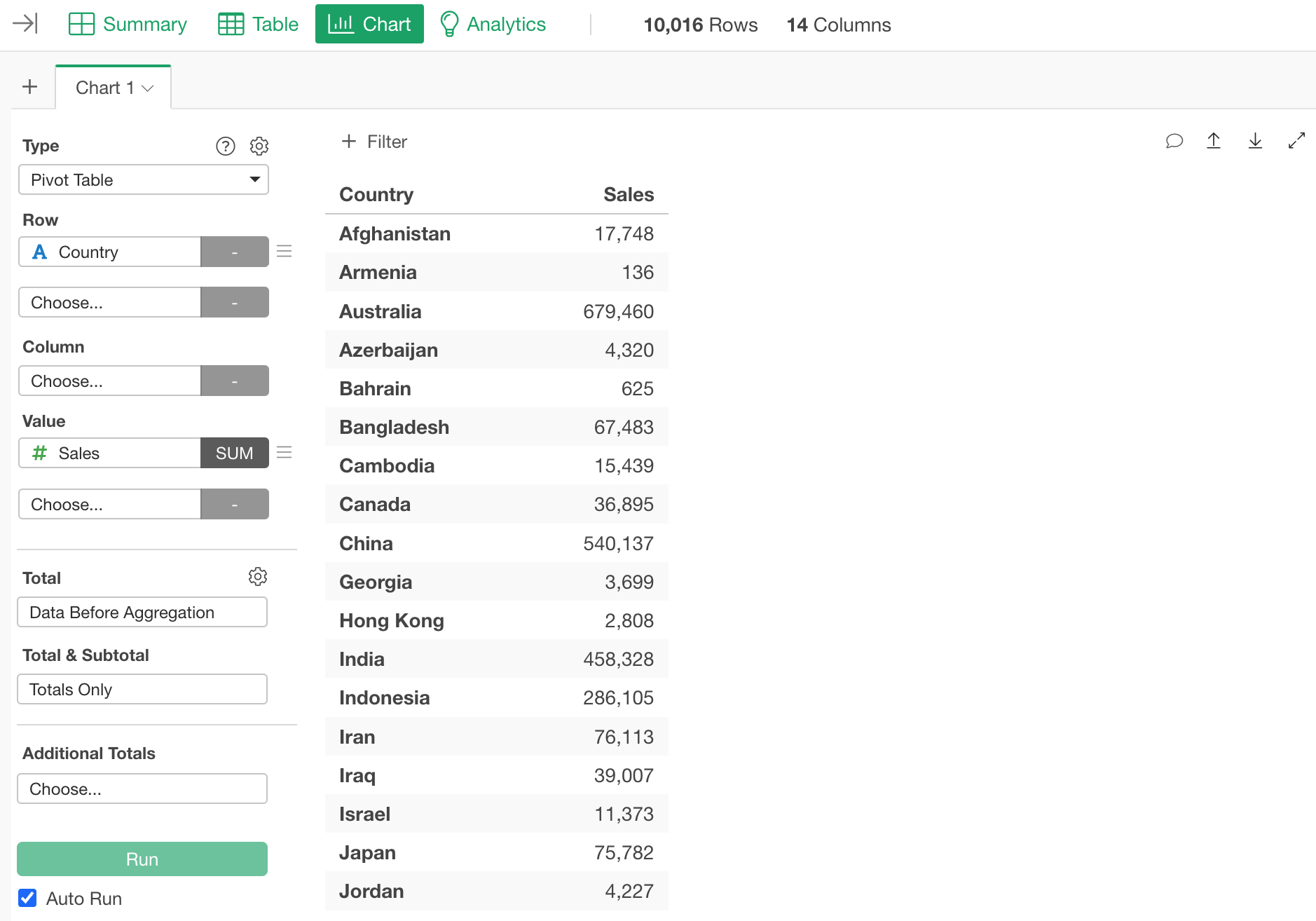Click the upload/share chart icon
The width and height of the screenshot is (1316, 921).
pos(1214,141)
